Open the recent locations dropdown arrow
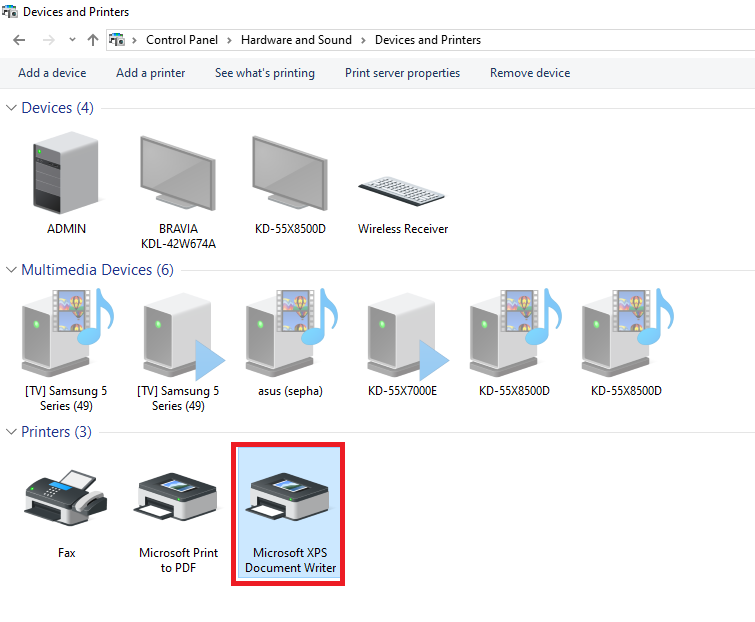The image size is (755, 622). click(x=72, y=40)
